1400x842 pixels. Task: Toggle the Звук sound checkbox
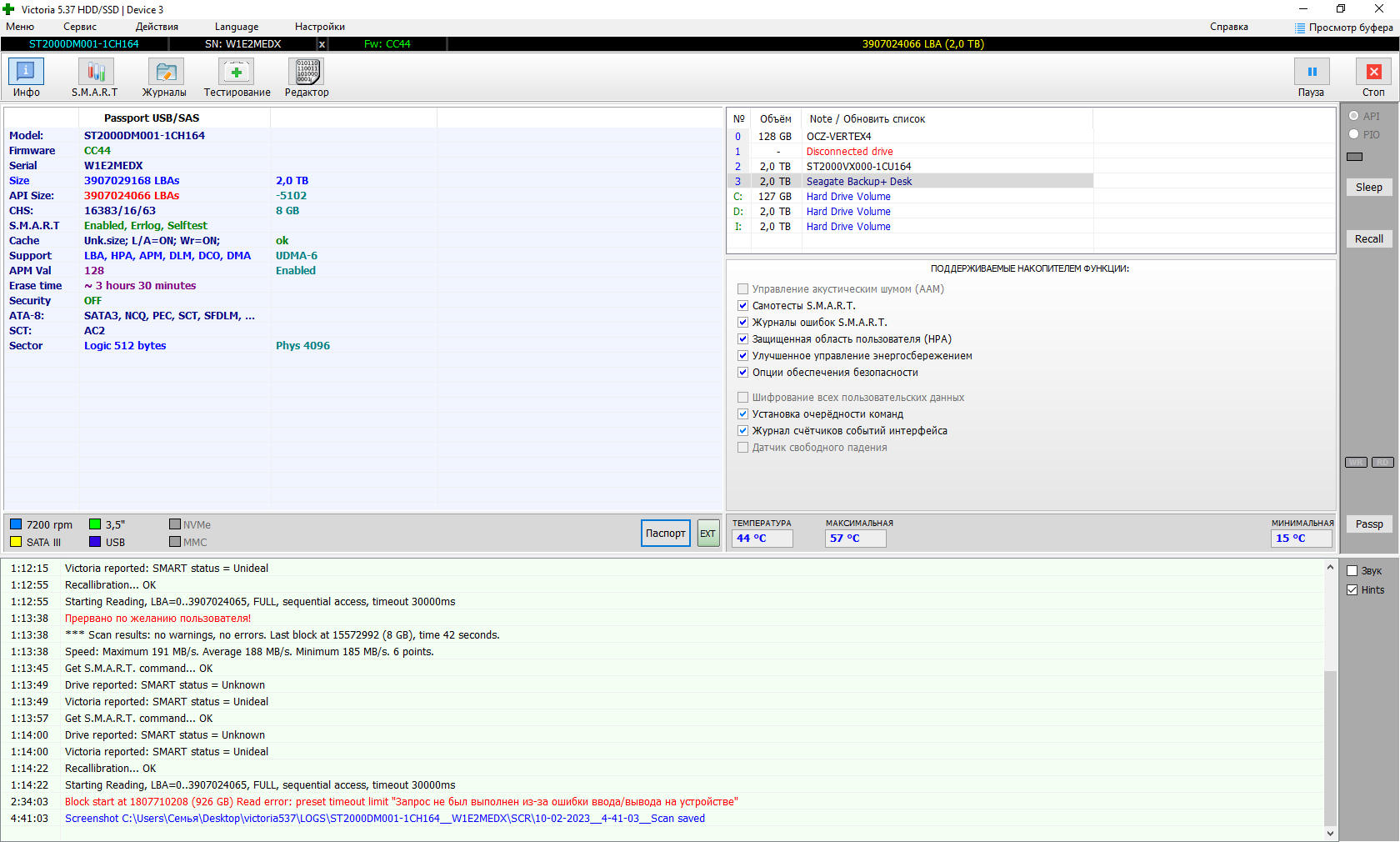[1352, 571]
